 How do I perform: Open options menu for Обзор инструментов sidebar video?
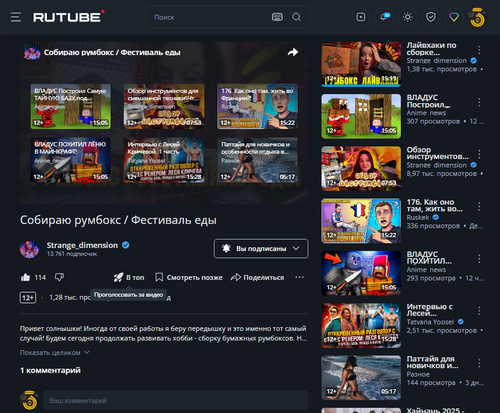(479, 154)
